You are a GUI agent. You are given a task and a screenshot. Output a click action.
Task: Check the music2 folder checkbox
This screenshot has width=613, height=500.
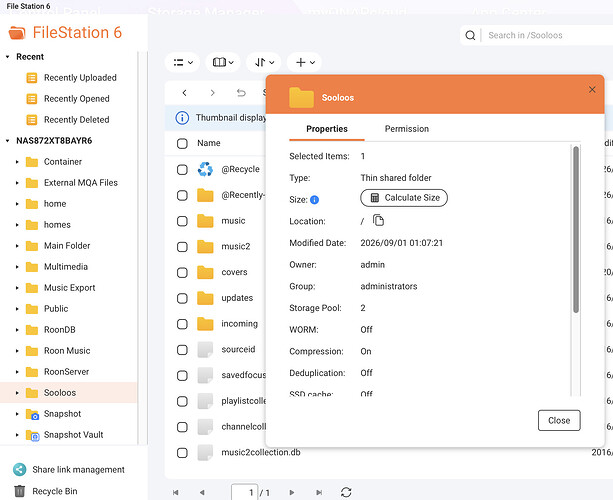pyautogui.click(x=182, y=247)
